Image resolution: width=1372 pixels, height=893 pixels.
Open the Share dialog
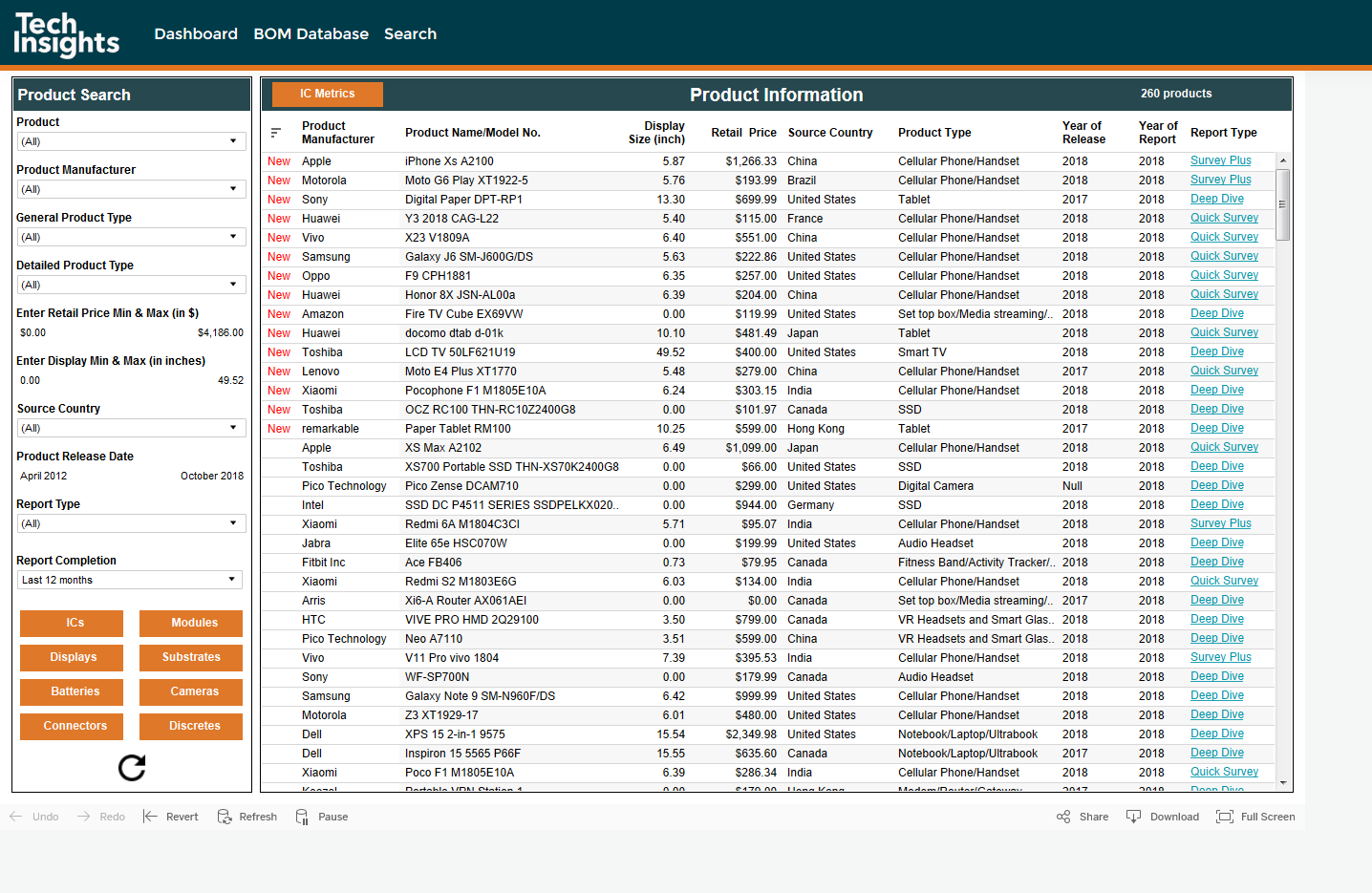coord(1083,817)
